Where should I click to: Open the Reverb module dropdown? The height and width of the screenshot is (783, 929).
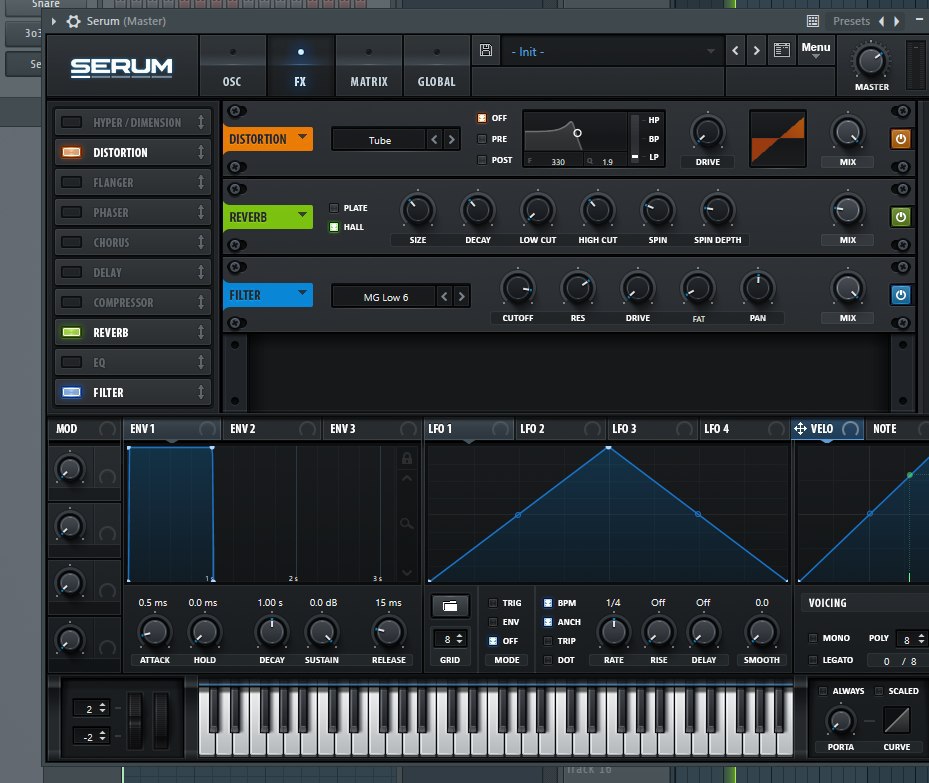point(303,214)
